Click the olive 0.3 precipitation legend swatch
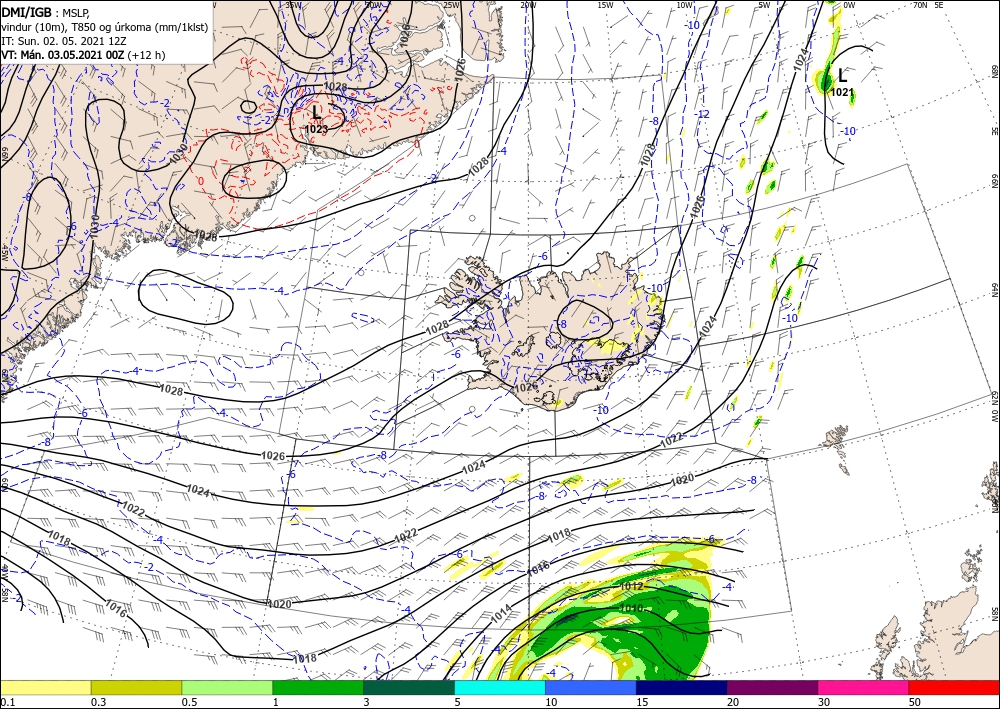 pos(136,687)
